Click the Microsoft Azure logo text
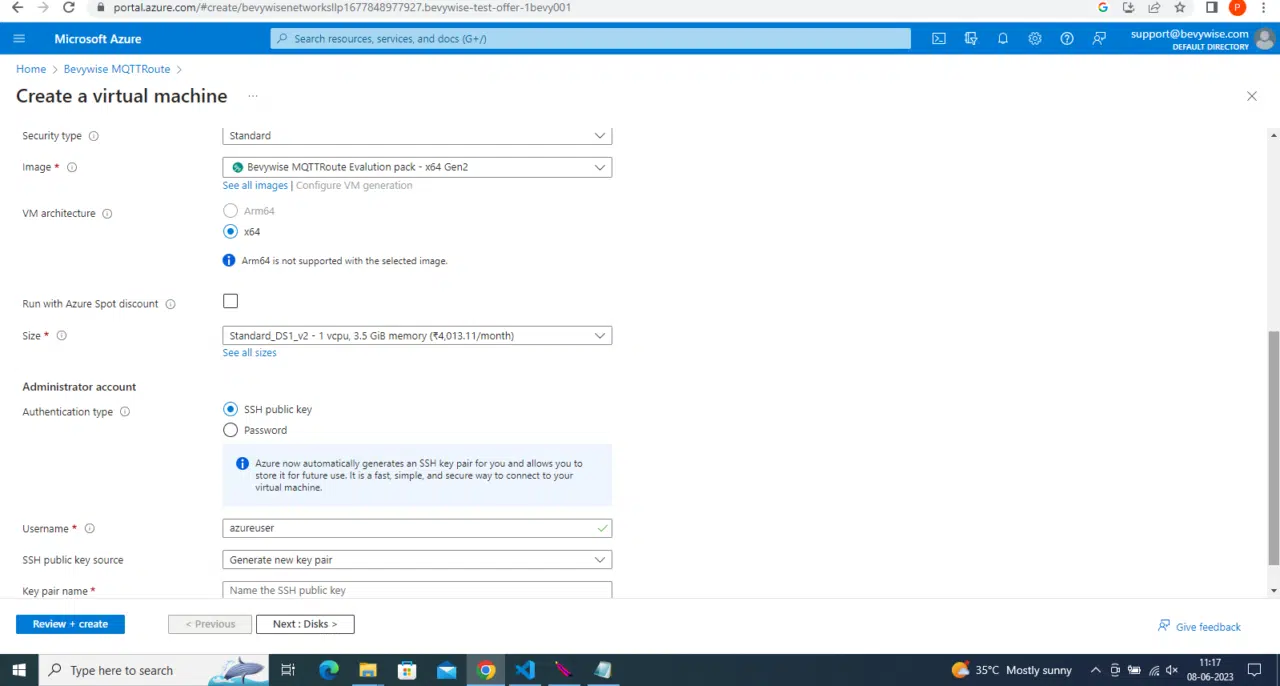The image size is (1280, 686). (98, 39)
